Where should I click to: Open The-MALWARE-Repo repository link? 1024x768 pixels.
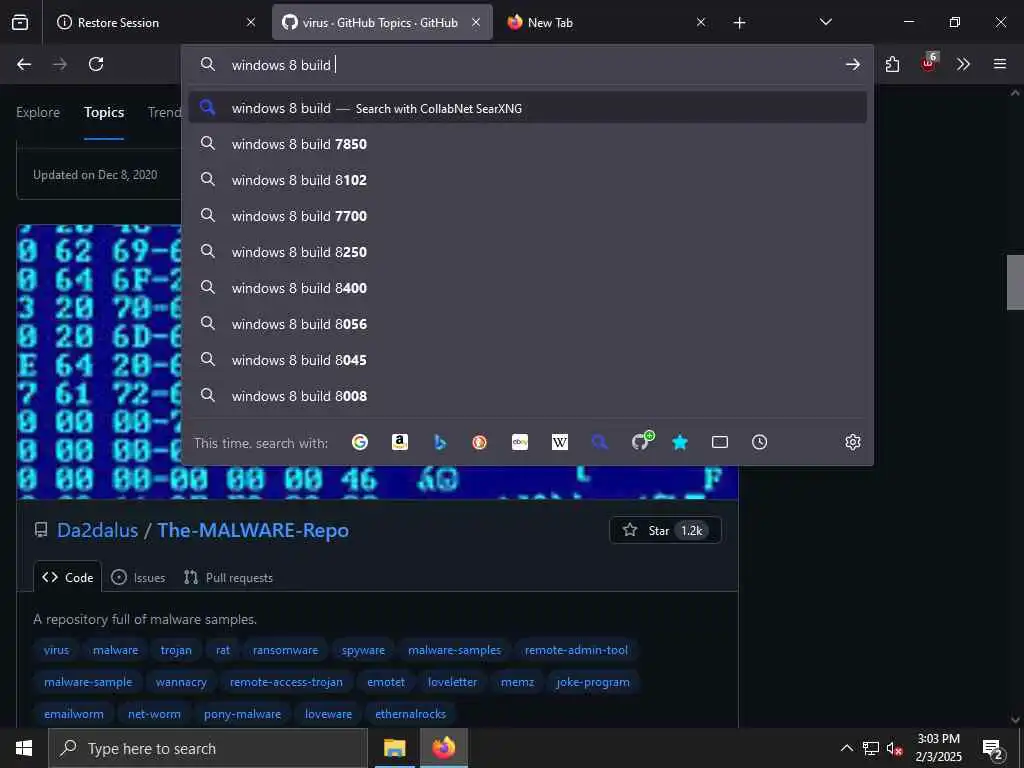coord(253,530)
